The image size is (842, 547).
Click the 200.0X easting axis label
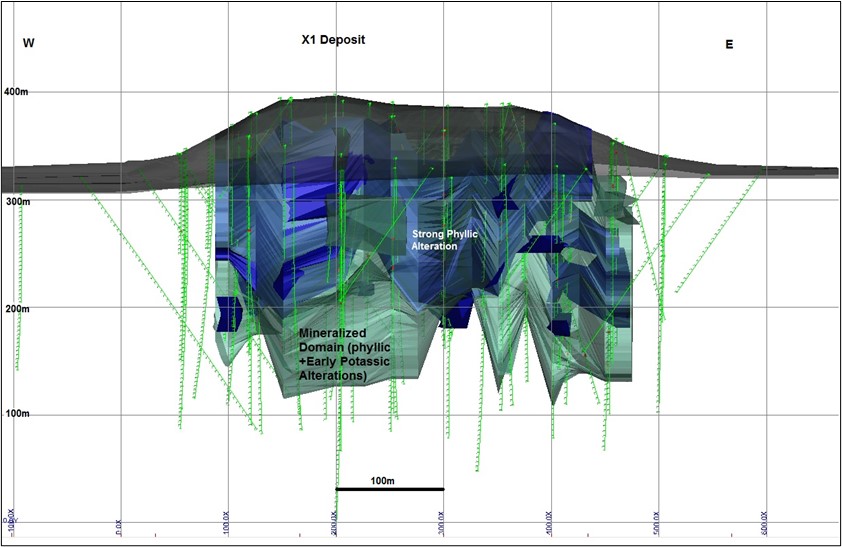(x=334, y=523)
